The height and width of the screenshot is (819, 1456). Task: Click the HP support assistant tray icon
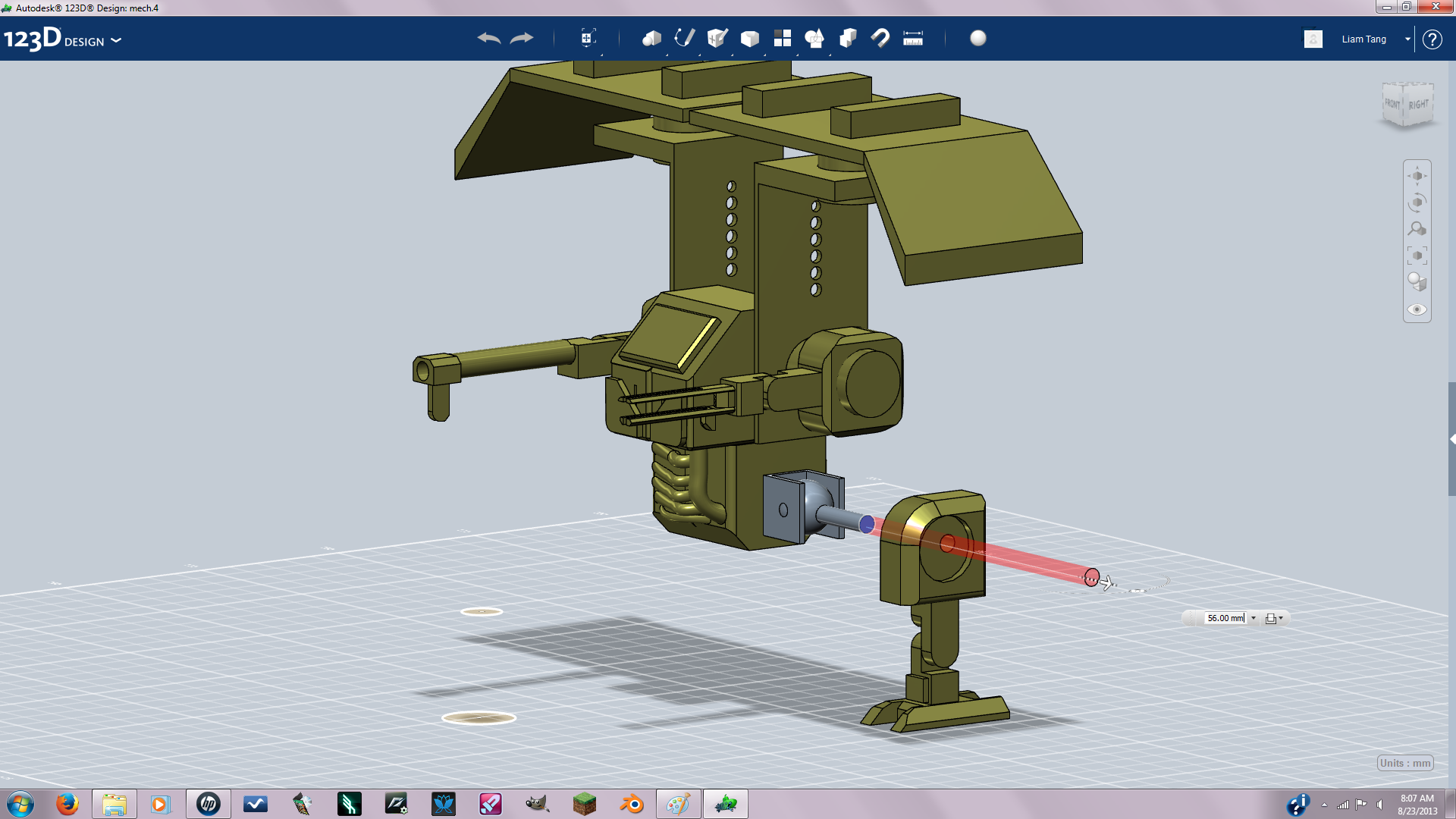pos(1298,805)
